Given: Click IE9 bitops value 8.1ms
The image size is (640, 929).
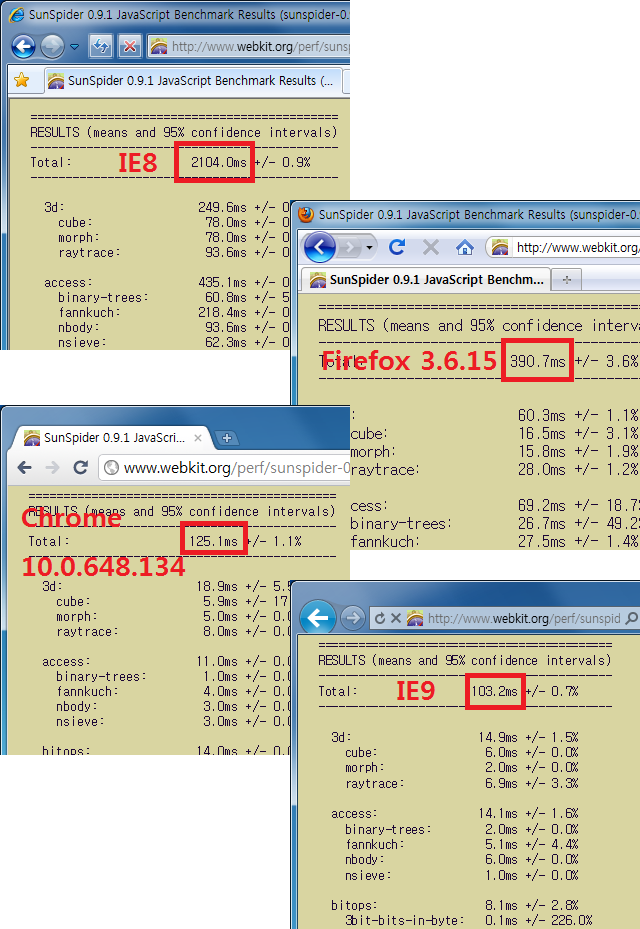Looking at the screenshot, I should (x=501, y=905).
